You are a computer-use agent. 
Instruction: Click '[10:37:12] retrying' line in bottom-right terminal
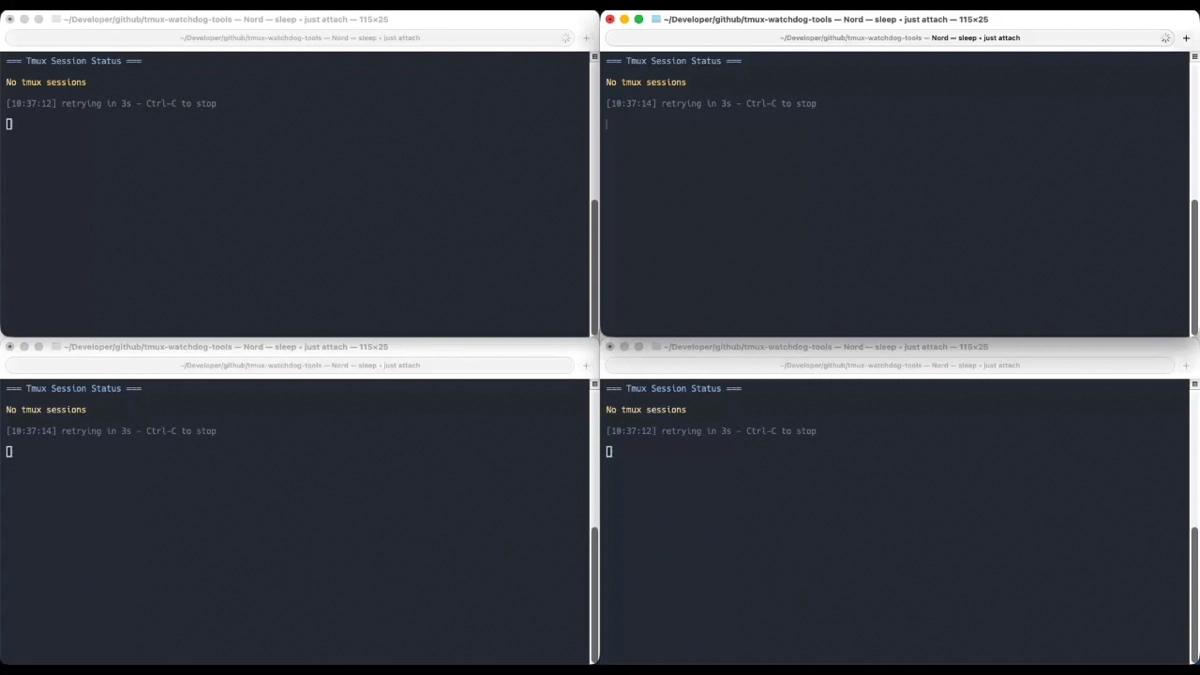click(x=711, y=432)
